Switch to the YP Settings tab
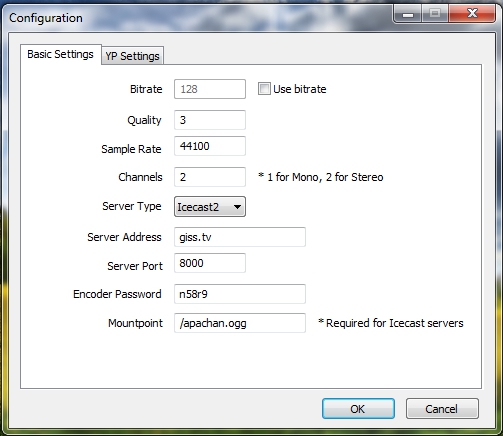Viewport: 503px width, 436px height. pyautogui.click(x=132, y=56)
